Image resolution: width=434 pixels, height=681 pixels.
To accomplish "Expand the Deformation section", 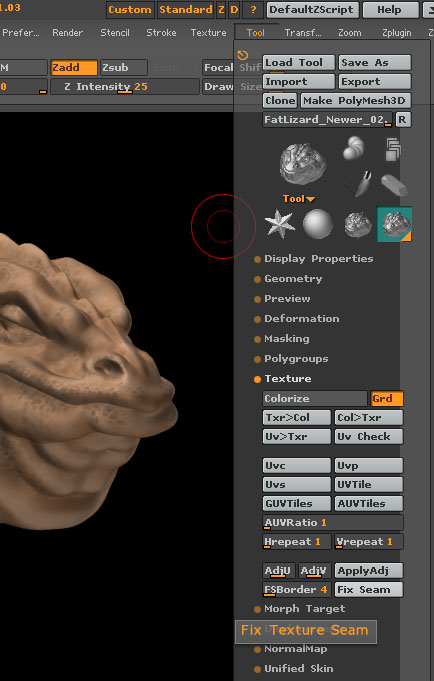I will pos(301,319).
